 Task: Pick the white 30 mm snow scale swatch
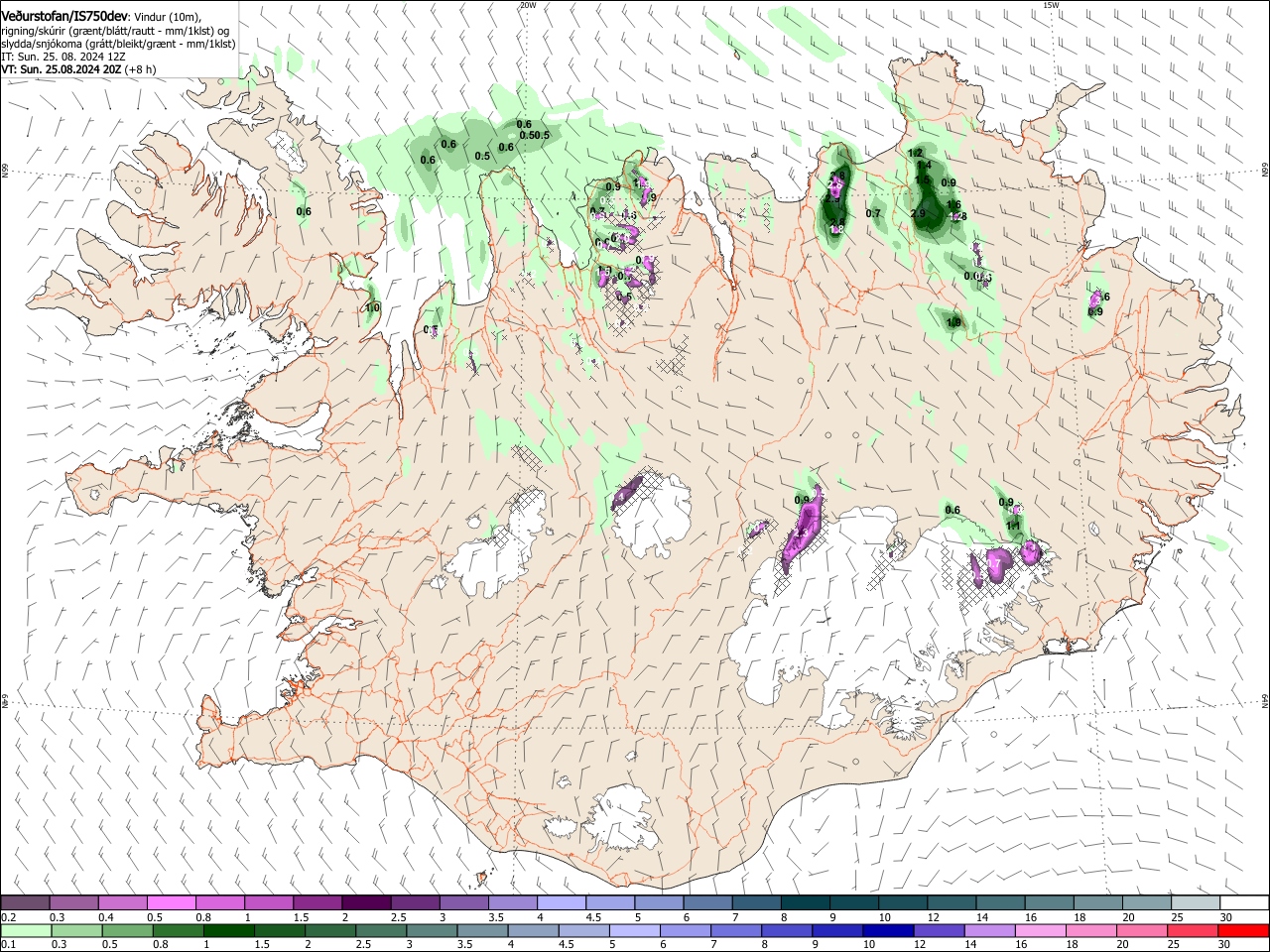[x=1242, y=903]
